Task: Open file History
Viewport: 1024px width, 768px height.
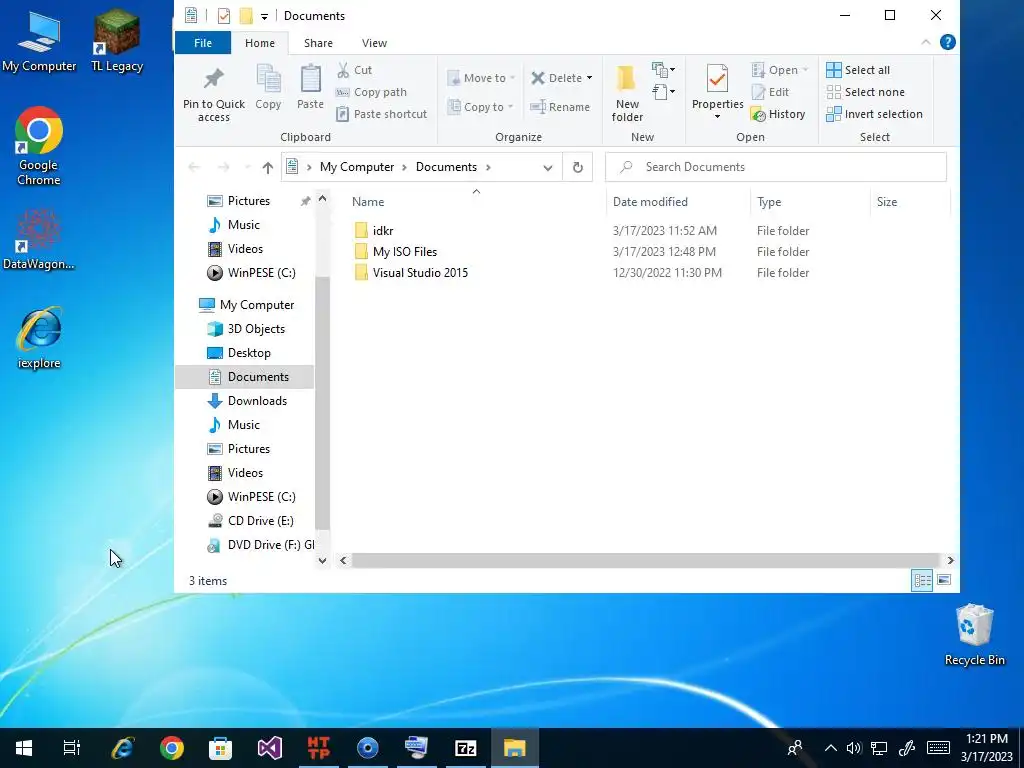Action: pyautogui.click(x=778, y=114)
